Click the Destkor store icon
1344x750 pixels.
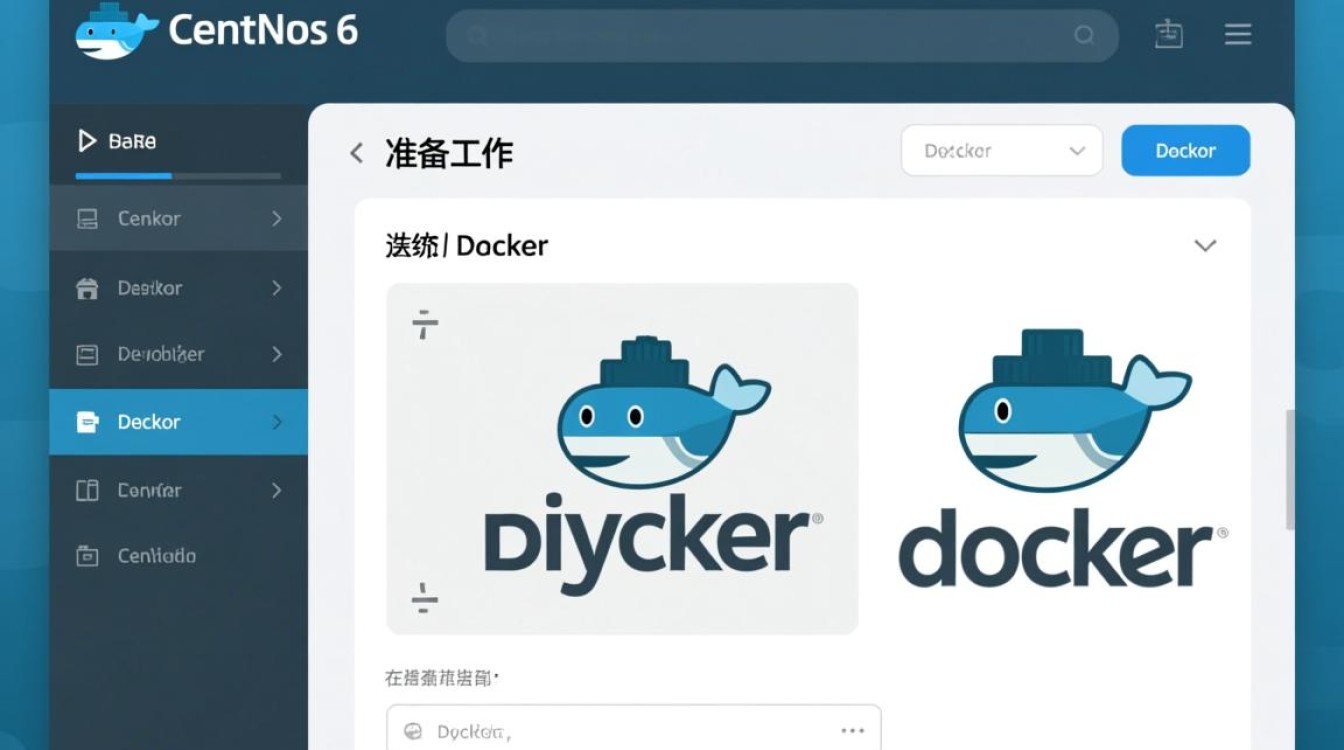pyautogui.click(x=87, y=288)
